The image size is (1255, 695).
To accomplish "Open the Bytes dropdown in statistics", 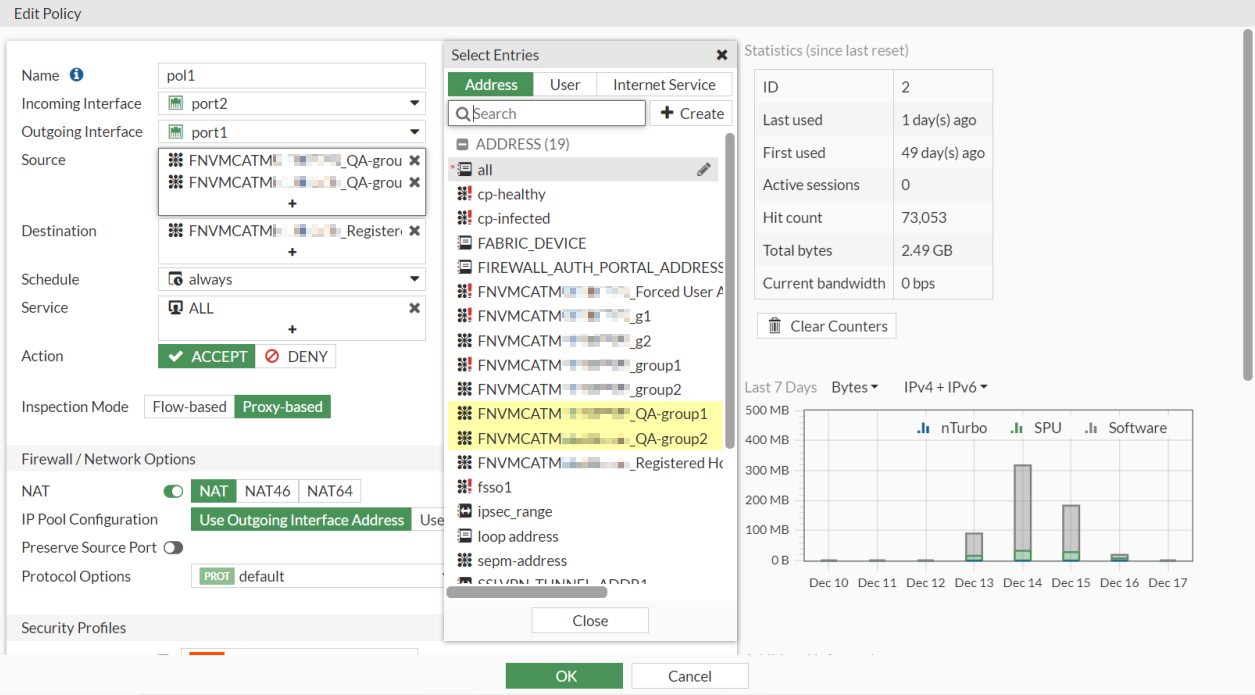I will [855, 387].
